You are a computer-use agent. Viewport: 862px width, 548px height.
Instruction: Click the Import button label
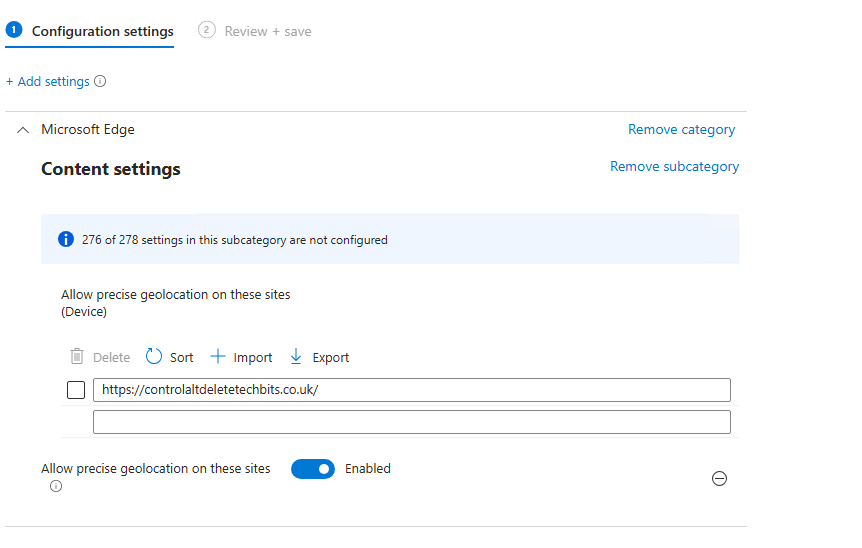(252, 358)
